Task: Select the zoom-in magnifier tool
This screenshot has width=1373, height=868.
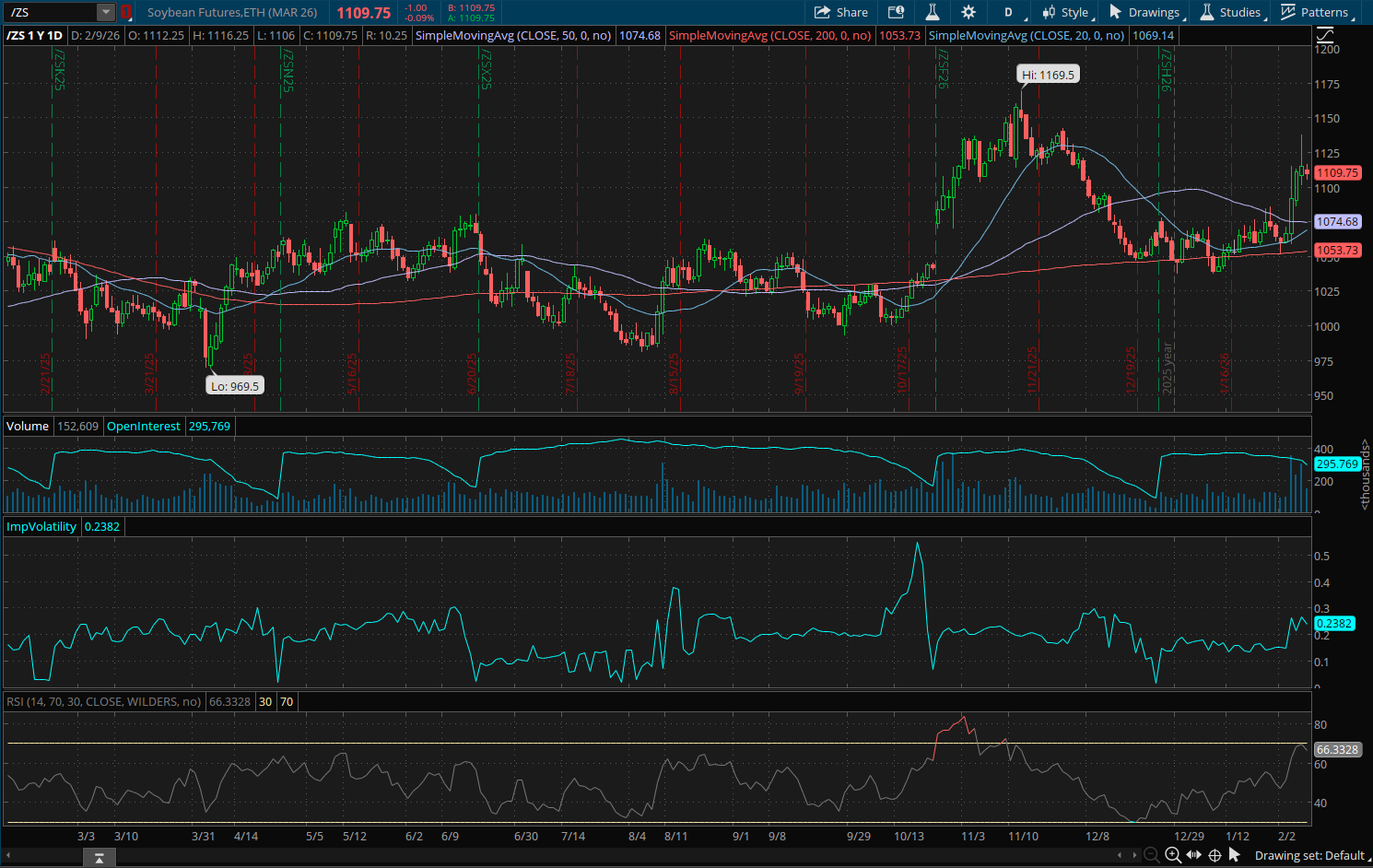Action: 1172,855
